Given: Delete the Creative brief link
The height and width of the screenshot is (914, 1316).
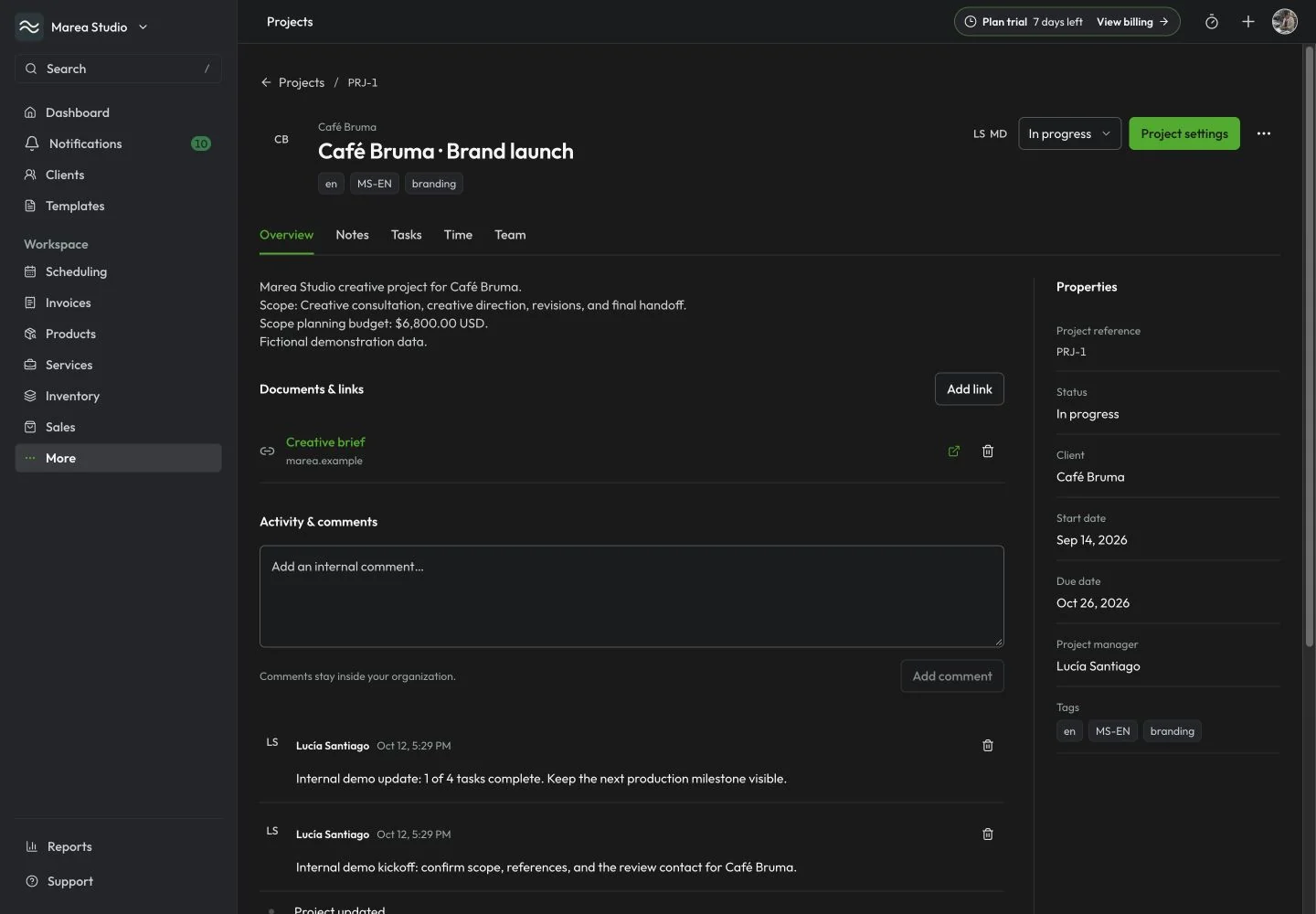Looking at the screenshot, I should coord(988,451).
